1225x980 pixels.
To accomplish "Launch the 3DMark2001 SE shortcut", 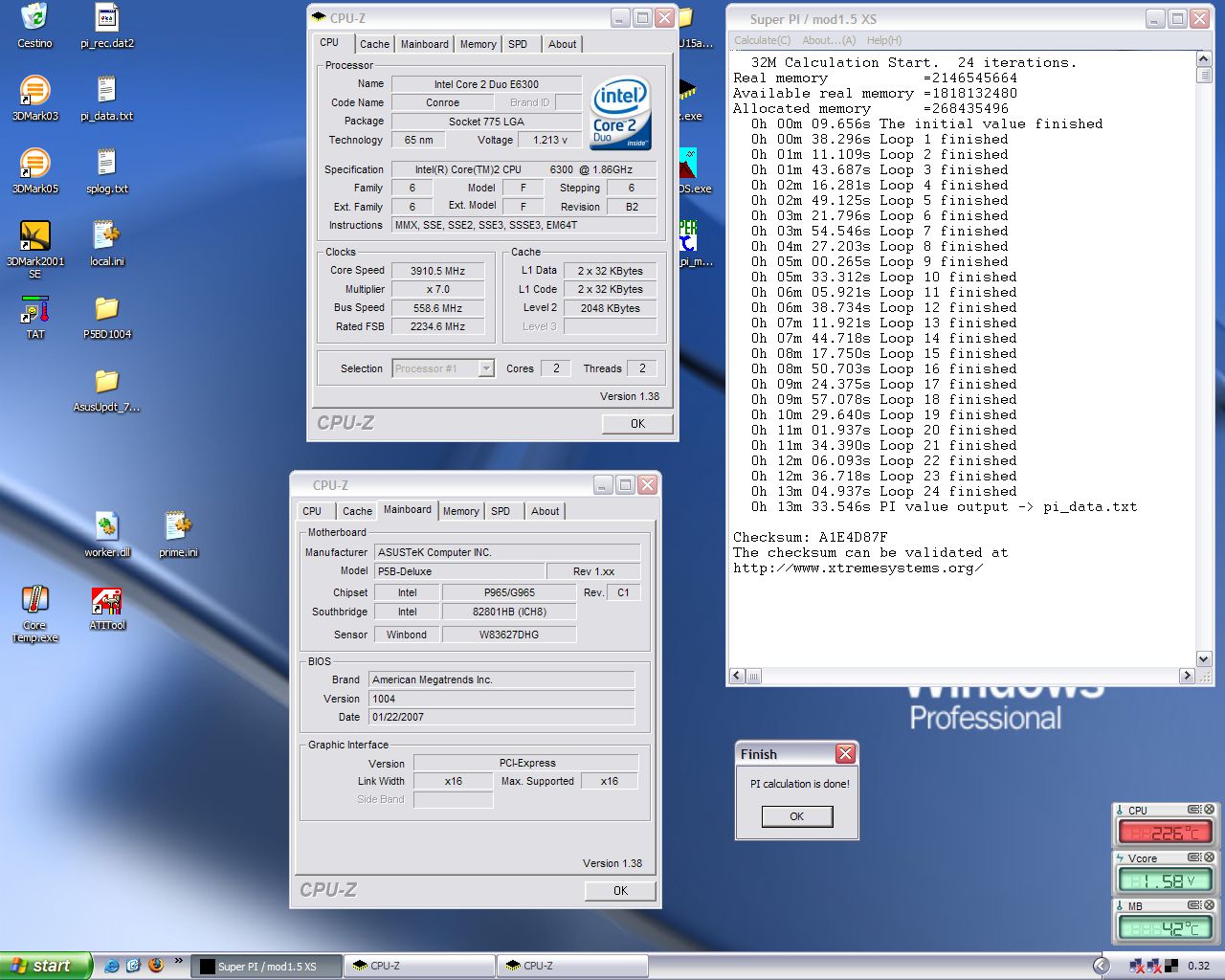I will point(34,235).
